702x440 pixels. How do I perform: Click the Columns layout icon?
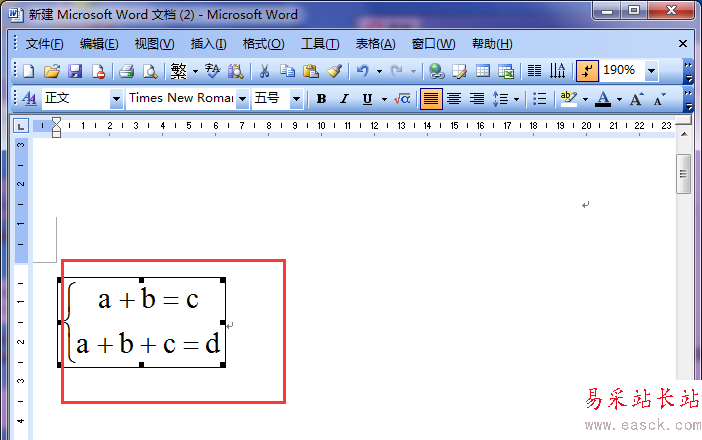point(534,71)
